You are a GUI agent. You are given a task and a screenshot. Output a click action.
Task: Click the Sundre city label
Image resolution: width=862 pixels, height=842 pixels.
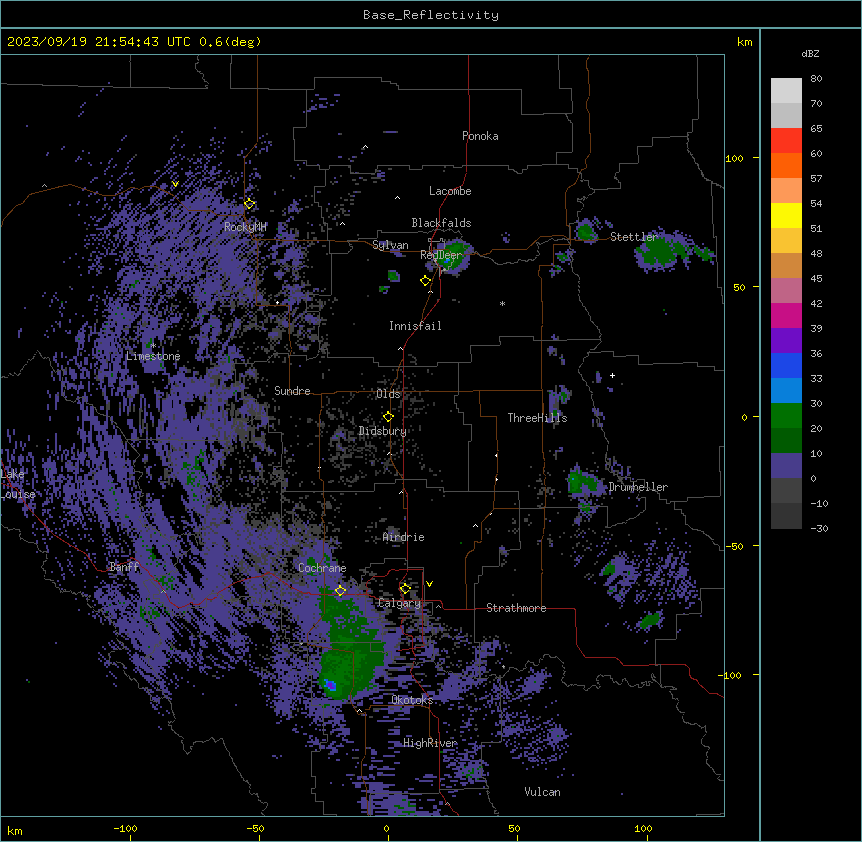(292, 391)
